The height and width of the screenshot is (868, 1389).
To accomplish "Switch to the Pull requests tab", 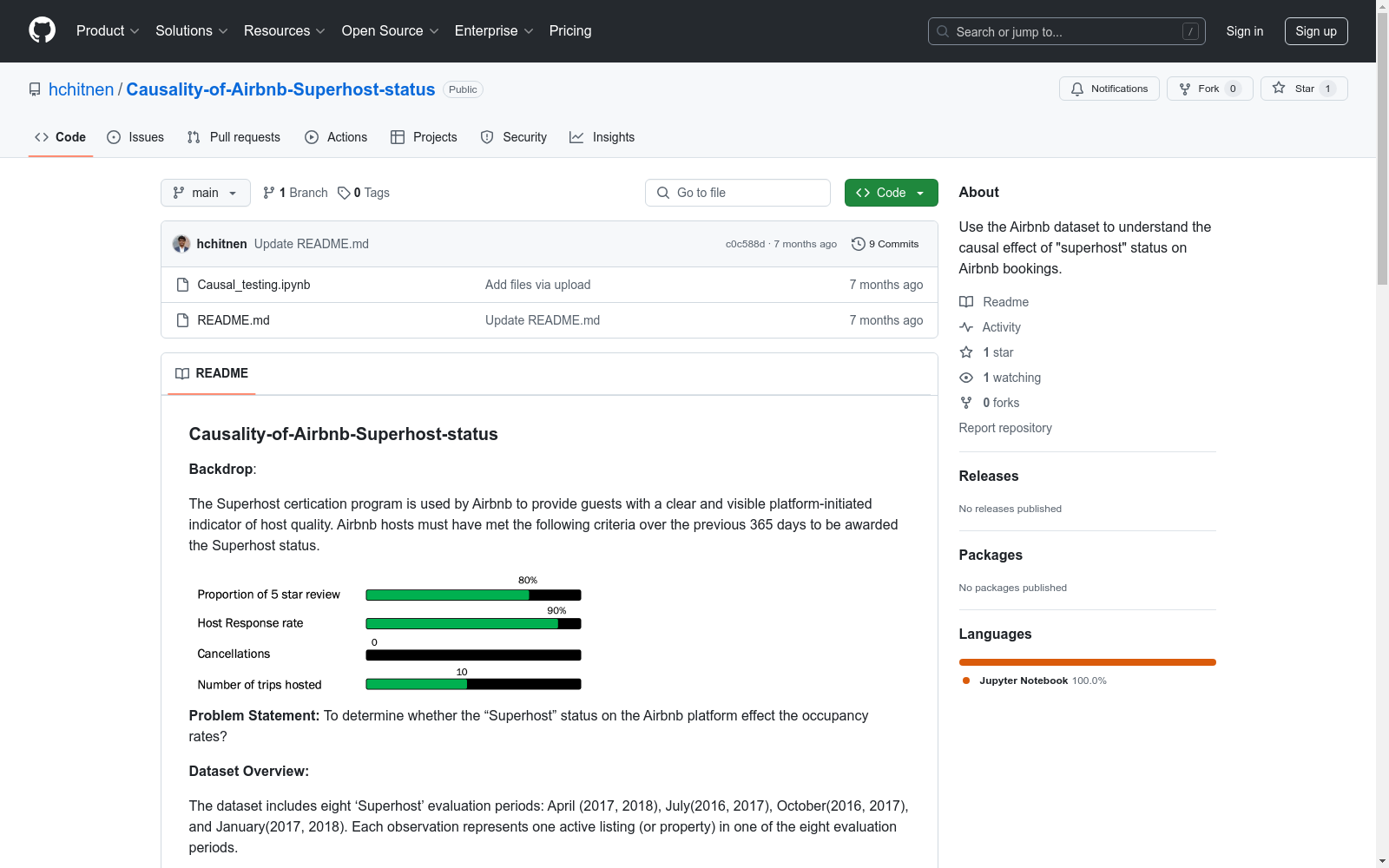I will pyautogui.click(x=234, y=137).
